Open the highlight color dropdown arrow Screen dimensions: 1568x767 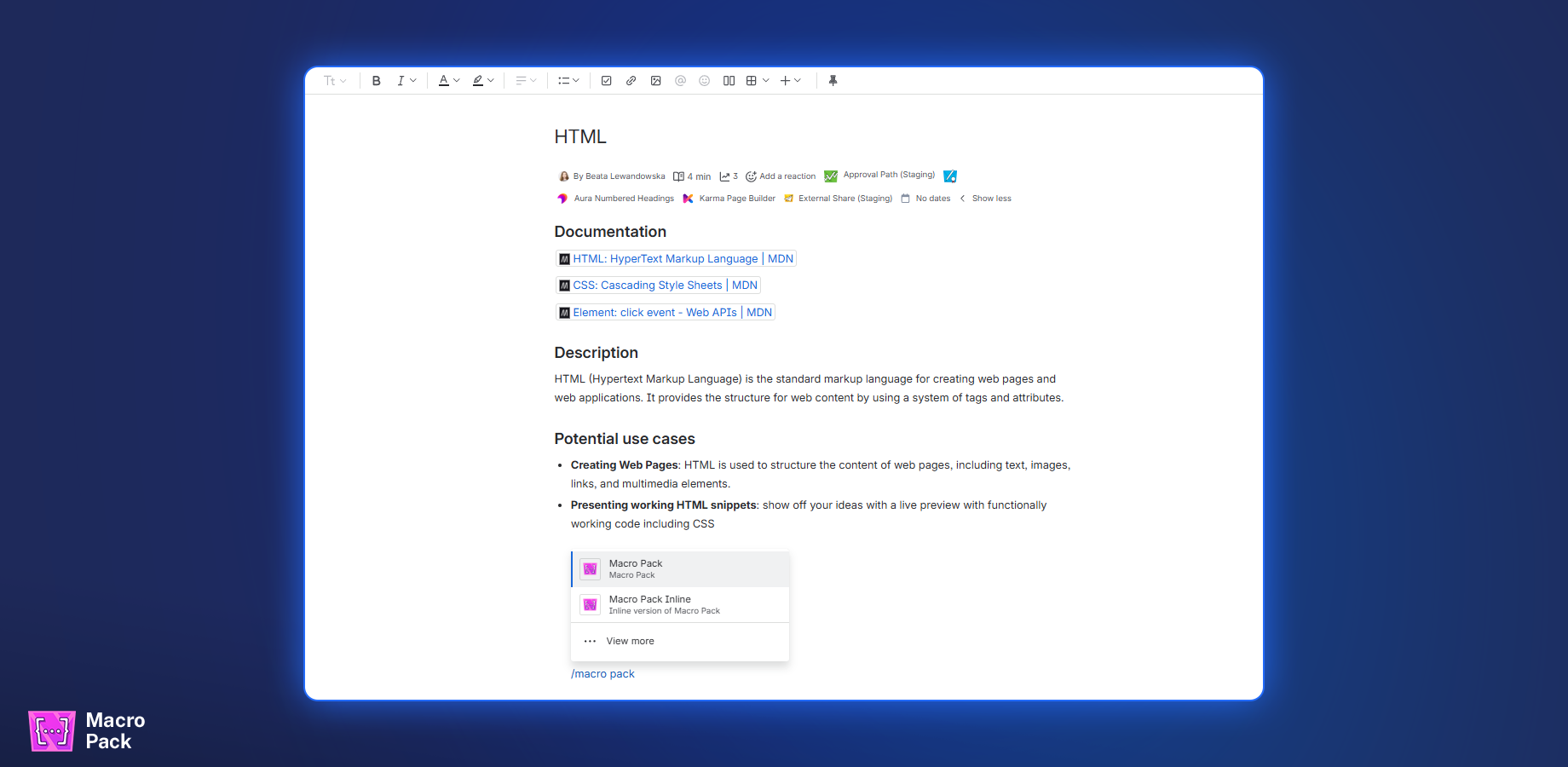[491, 81]
